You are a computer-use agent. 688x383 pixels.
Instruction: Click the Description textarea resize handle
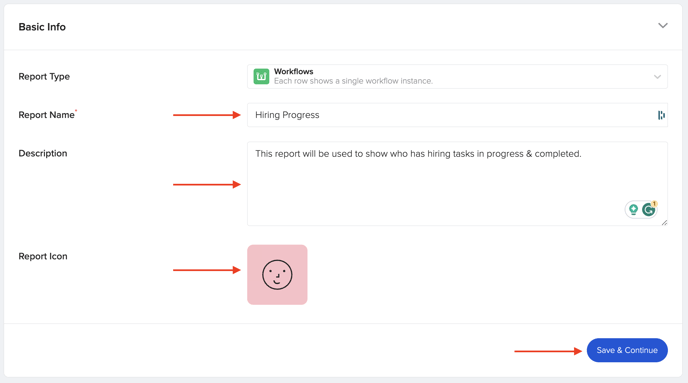point(664,223)
